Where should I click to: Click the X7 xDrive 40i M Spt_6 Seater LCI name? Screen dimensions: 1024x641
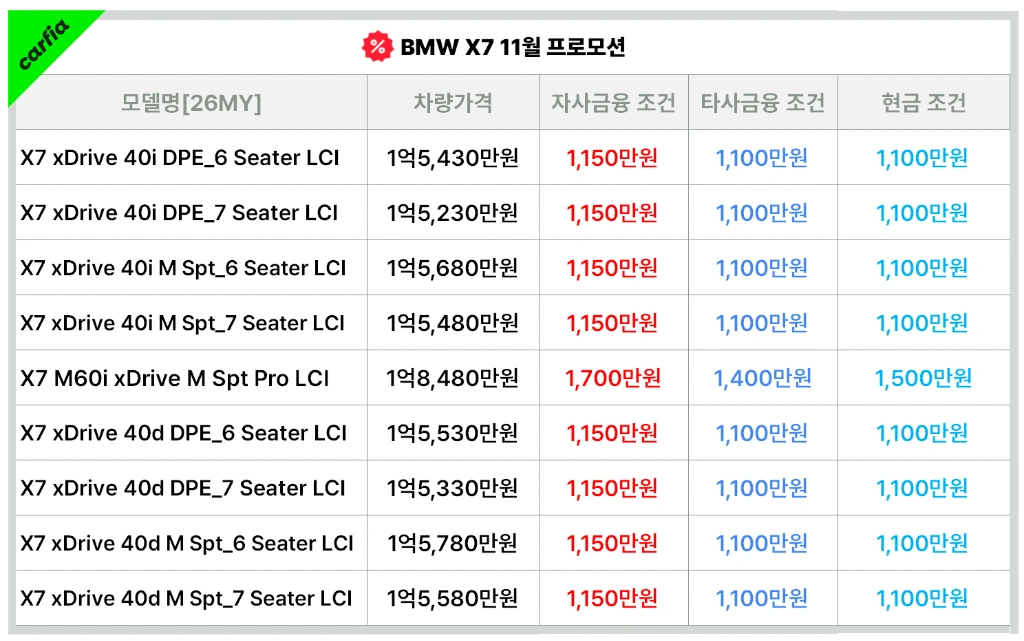click(183, 268)
